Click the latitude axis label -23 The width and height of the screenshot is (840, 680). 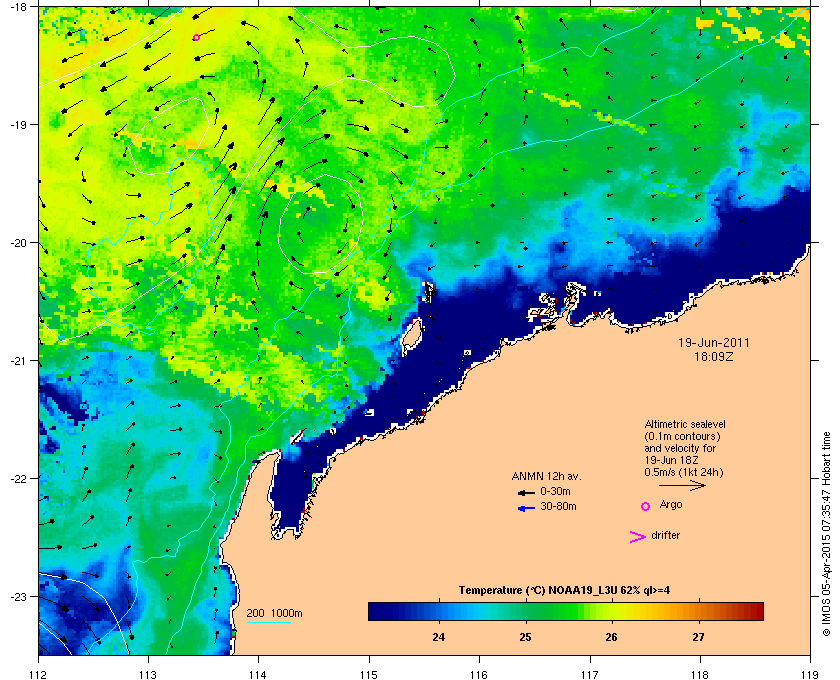17,596
